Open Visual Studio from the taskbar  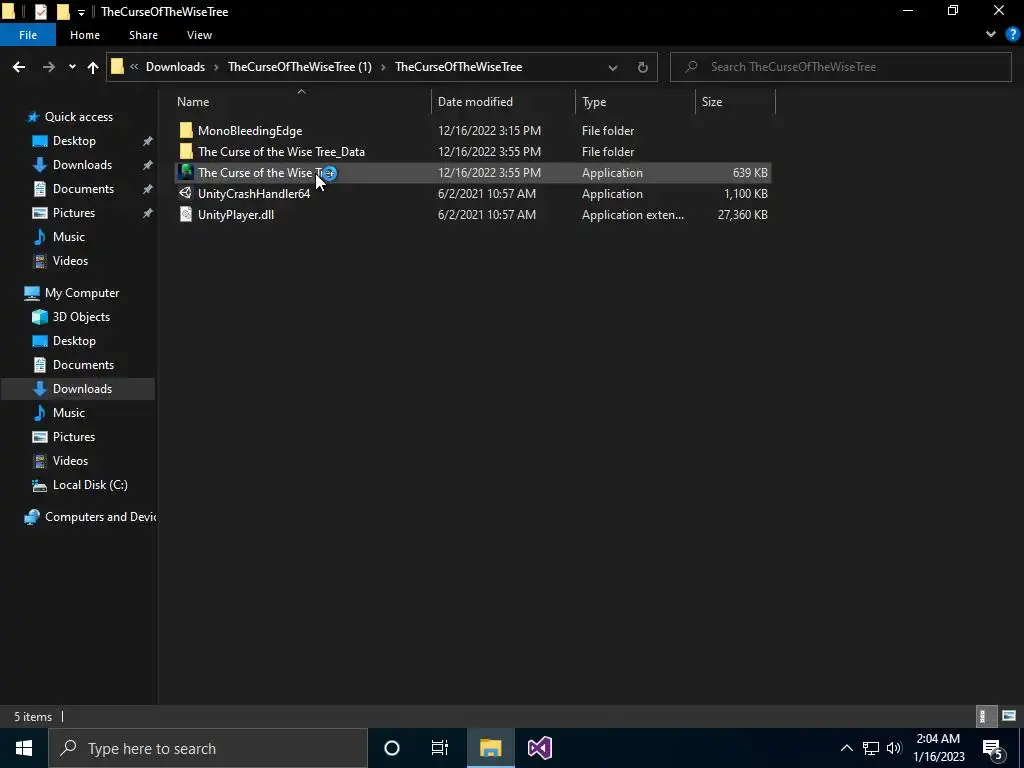pos(540,748)
